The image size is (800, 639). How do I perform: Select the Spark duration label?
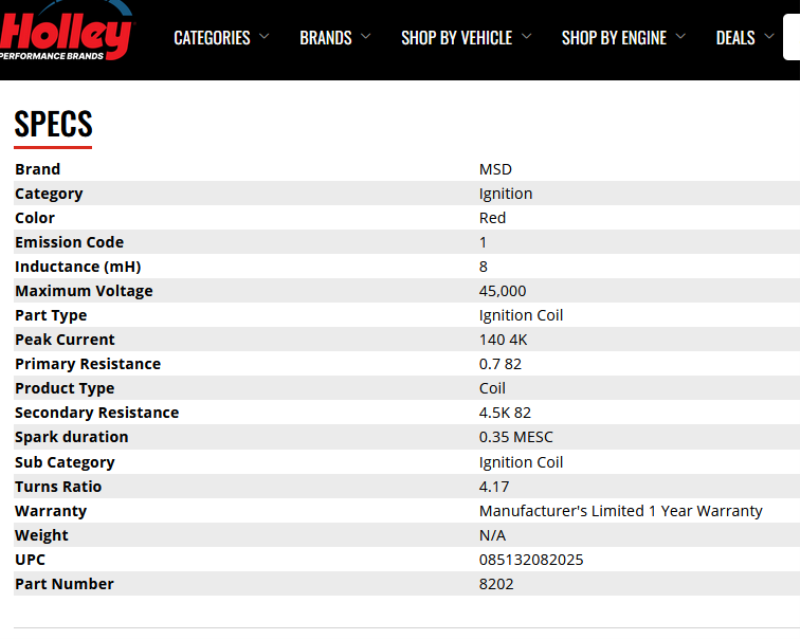point(71,437)
